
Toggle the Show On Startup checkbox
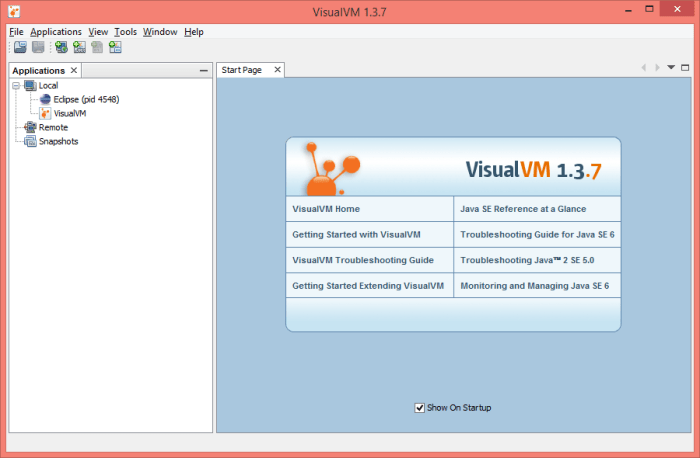click(419, 408)
